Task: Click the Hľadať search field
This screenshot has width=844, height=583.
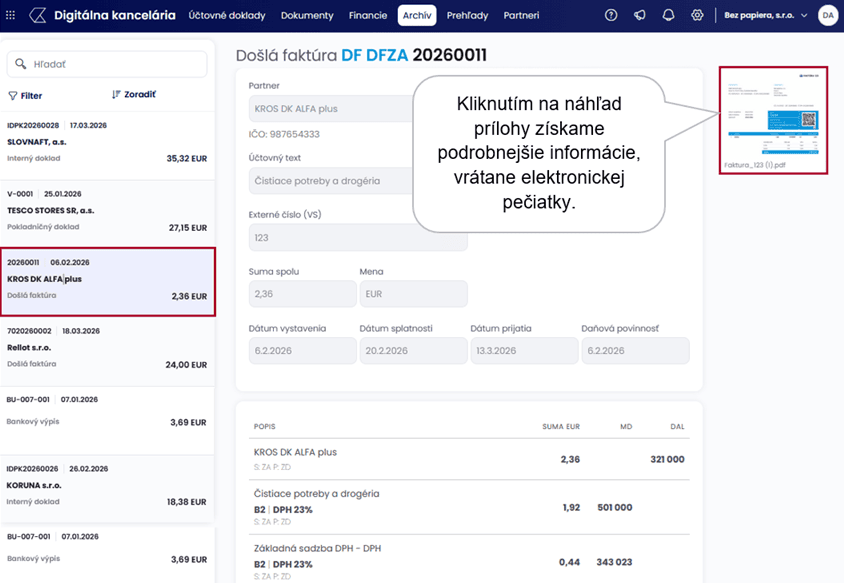Action: coord(107,64)
